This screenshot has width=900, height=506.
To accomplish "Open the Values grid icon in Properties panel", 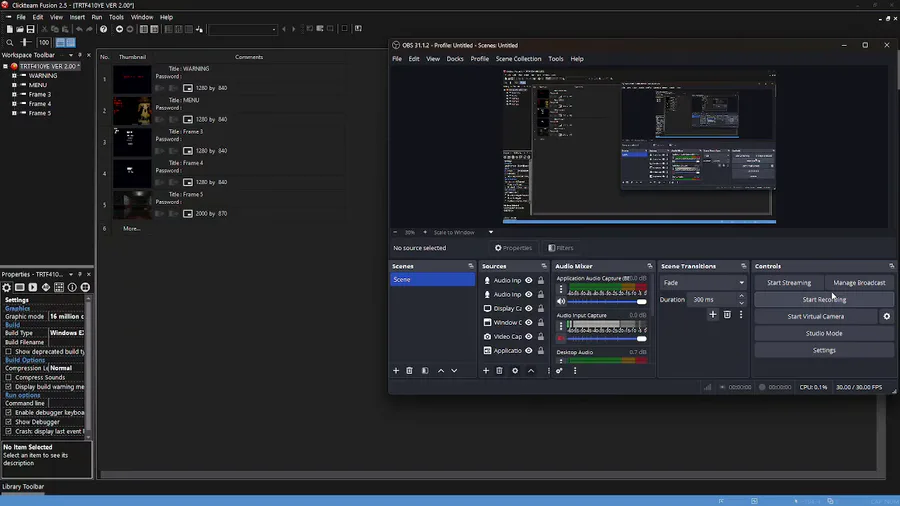I will 59,287.
